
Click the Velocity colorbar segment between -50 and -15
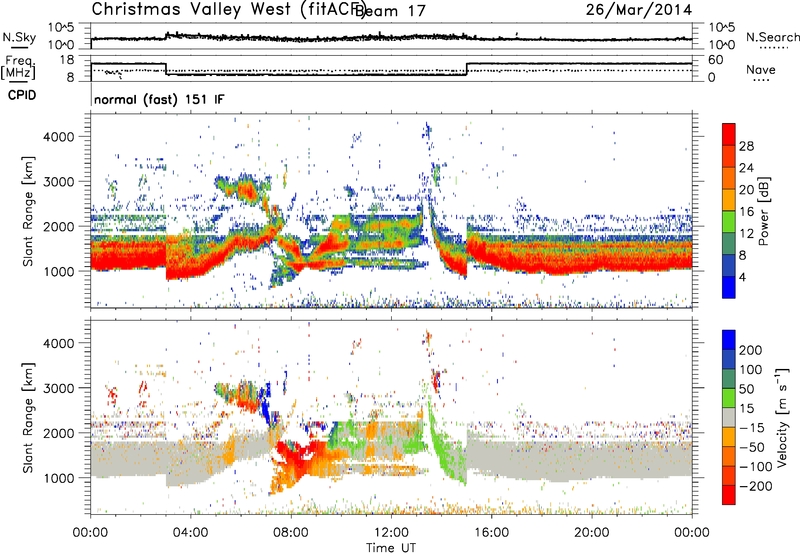click(729, 437)
